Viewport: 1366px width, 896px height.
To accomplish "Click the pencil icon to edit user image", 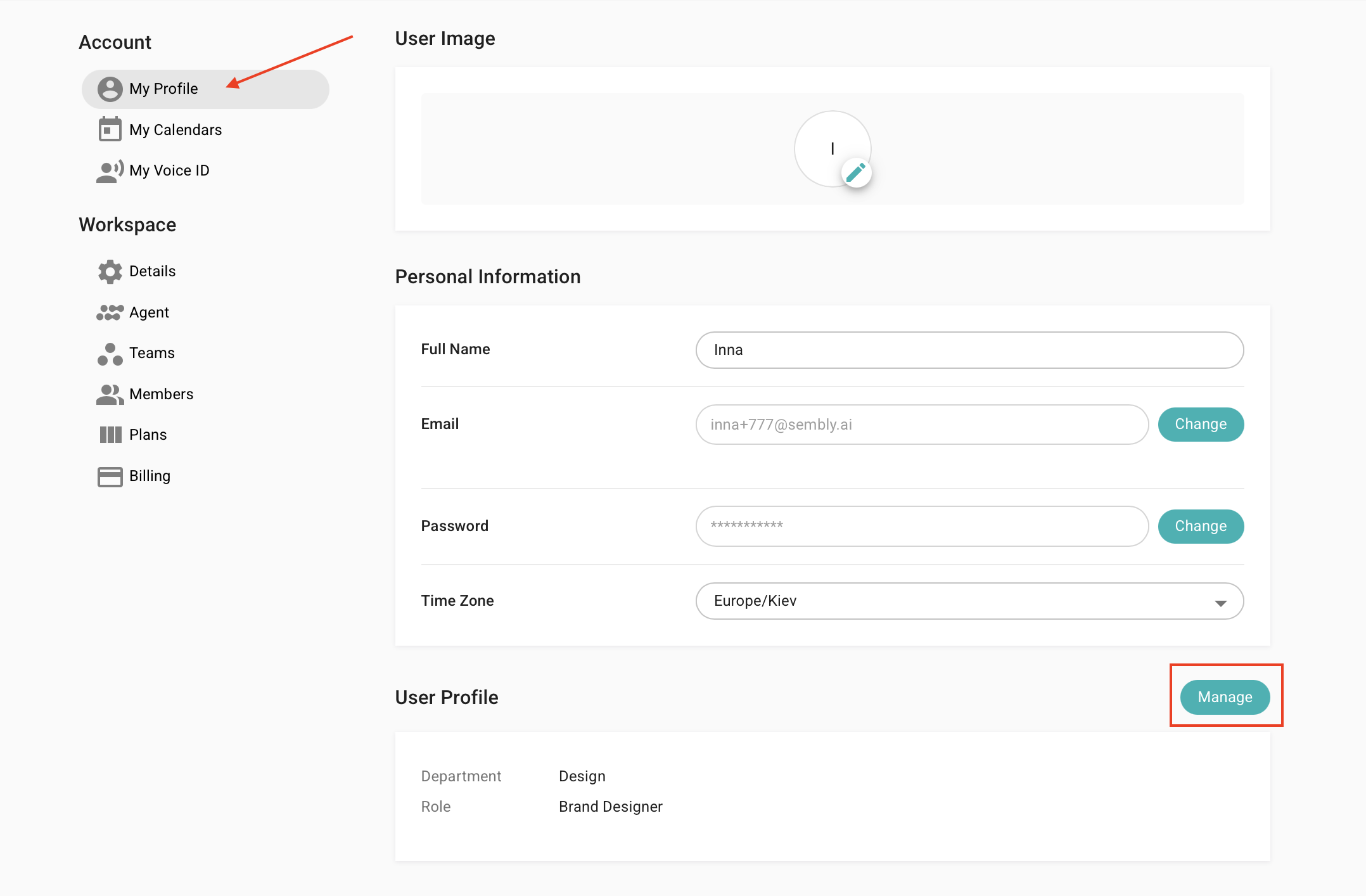I will [857, 172].
